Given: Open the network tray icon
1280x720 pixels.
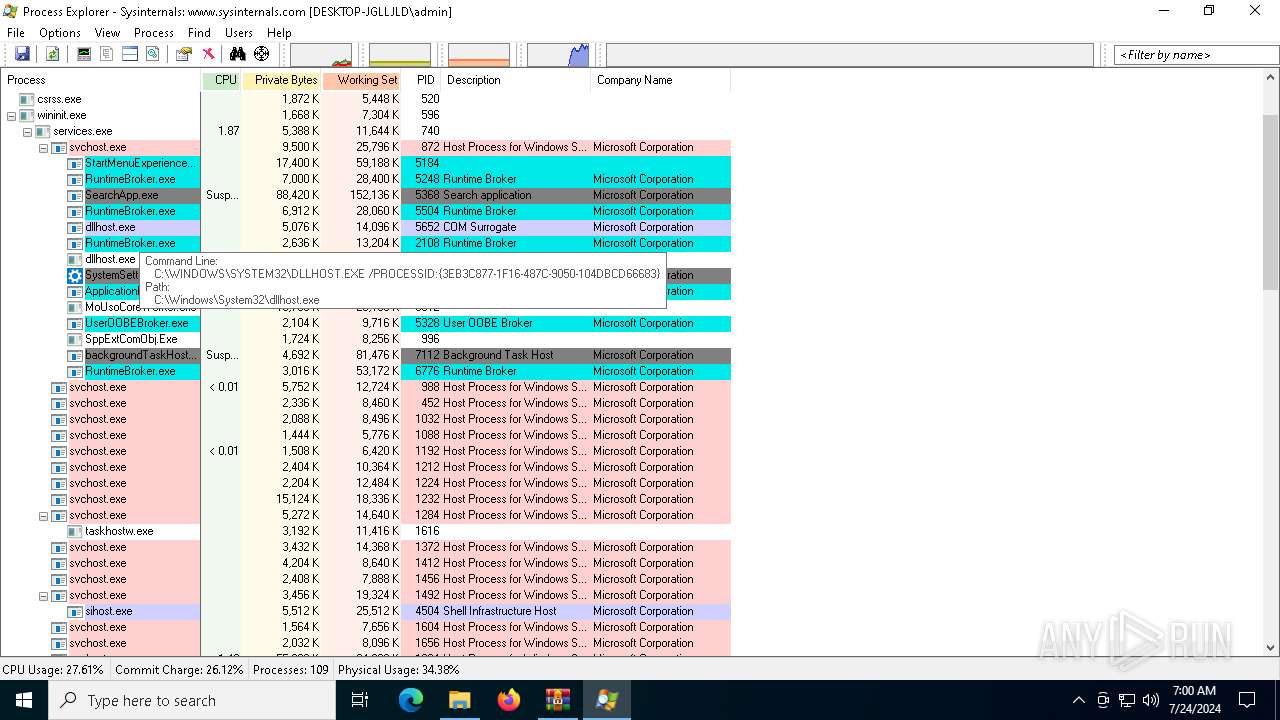Looking at the screenshot, I should (x=1127, y=700).
